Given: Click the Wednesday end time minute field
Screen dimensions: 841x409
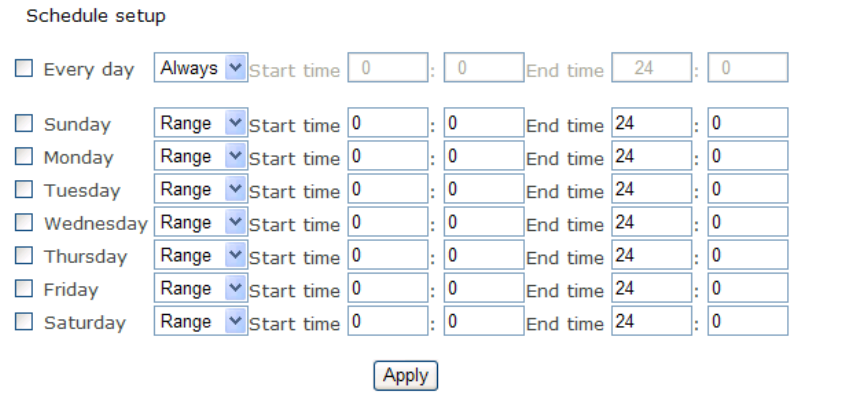Looking at the screenshot, I should (x=747, y=222).
